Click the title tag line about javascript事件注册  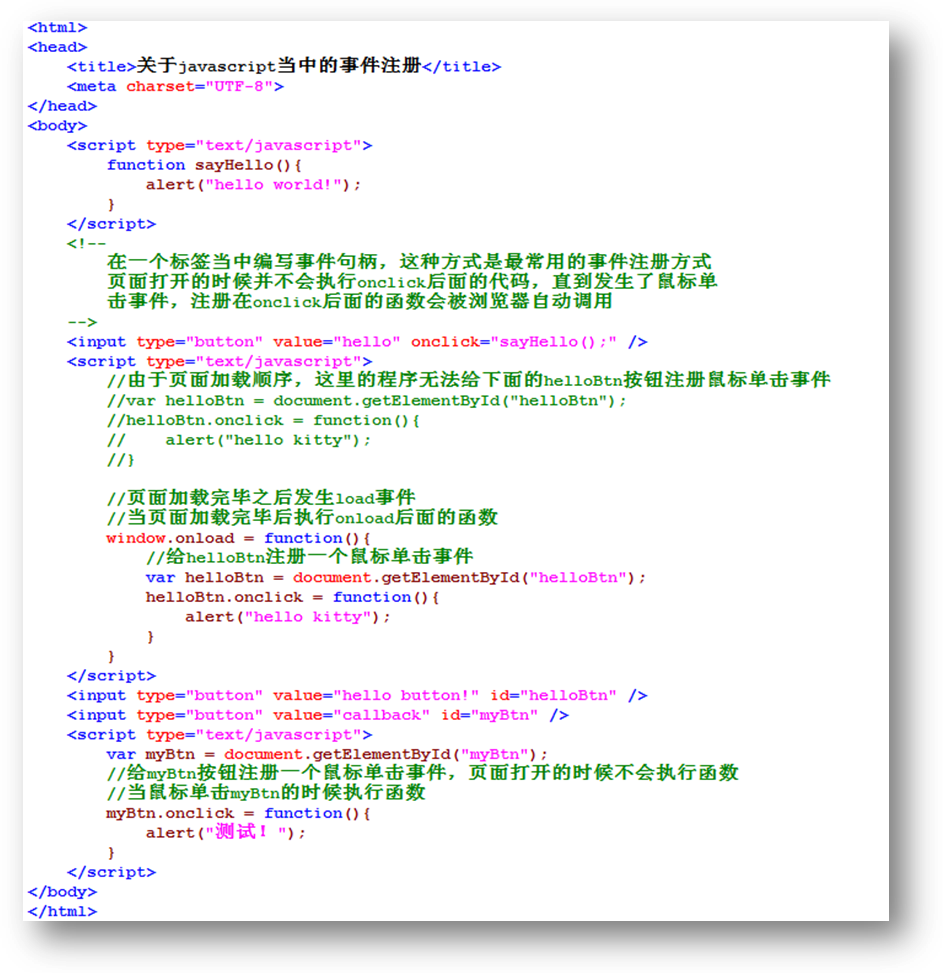283,67
